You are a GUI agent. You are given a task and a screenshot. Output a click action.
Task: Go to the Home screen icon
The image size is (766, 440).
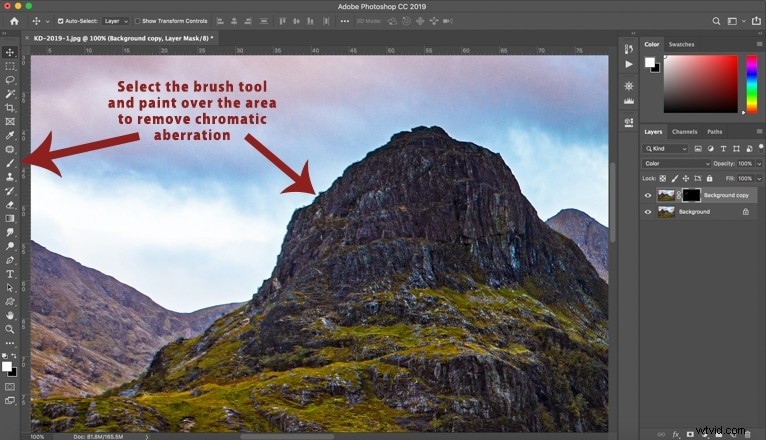click(x=14, y=21)
